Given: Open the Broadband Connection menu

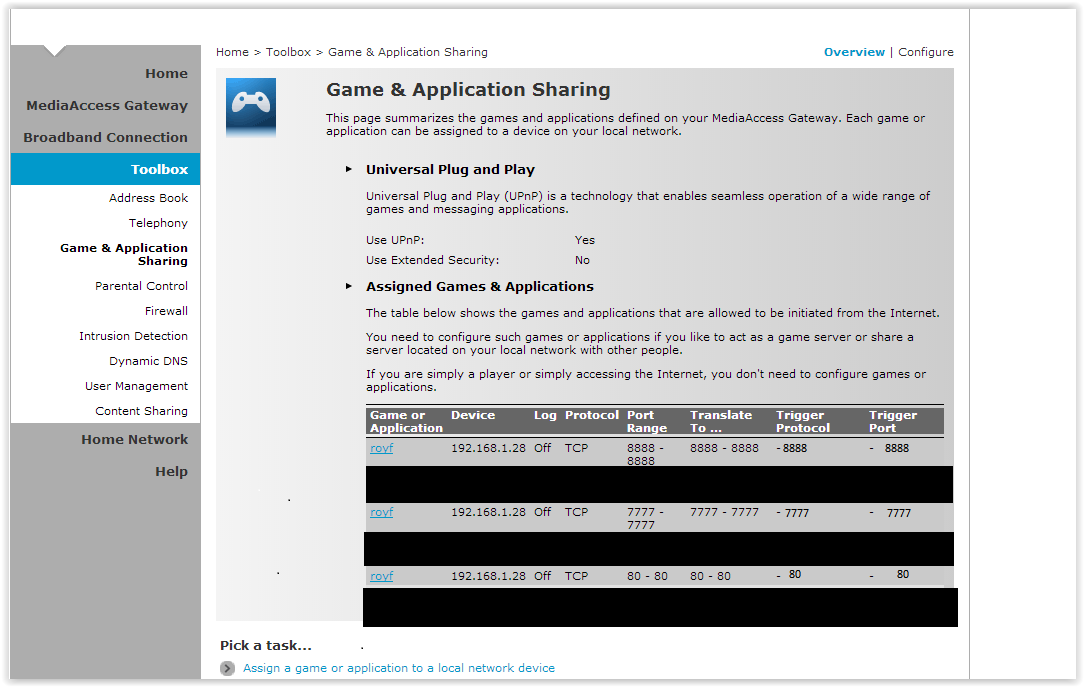Looking at the screenshot, I should tap(105, 137).
